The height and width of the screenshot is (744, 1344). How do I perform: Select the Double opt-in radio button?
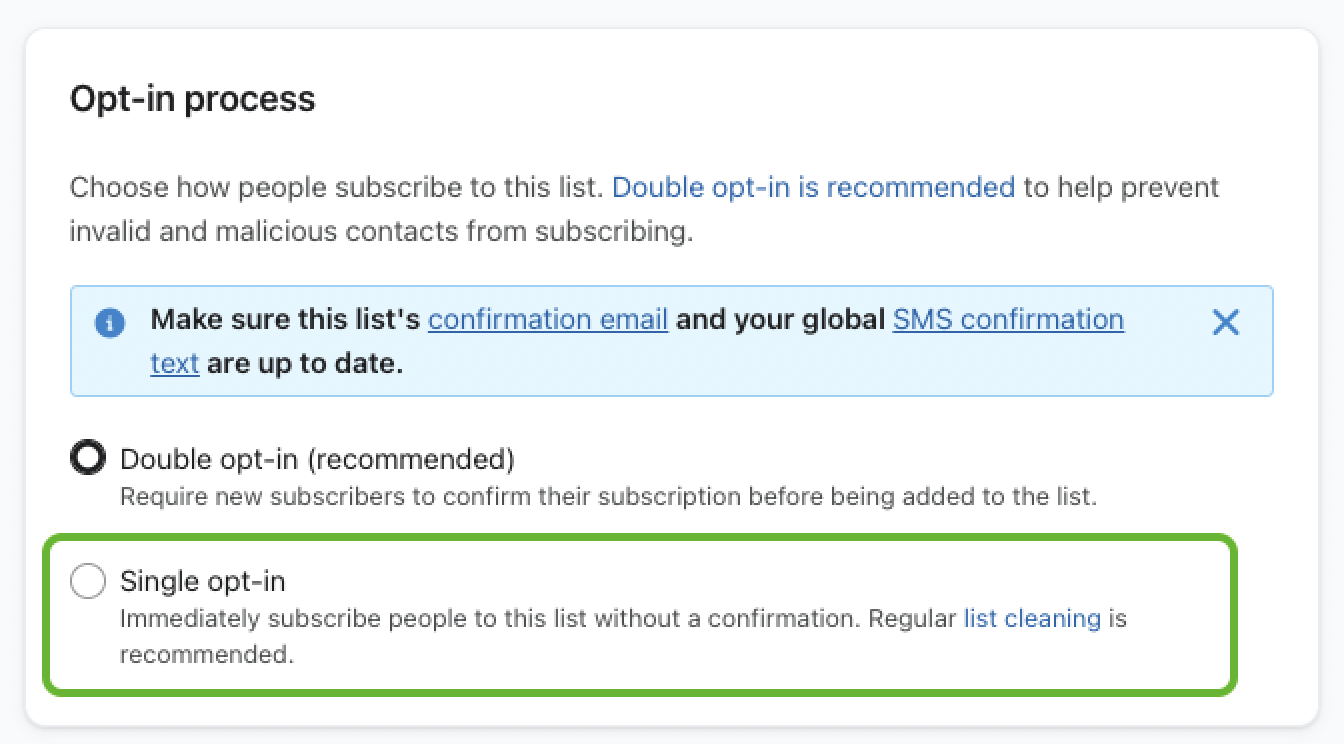point(88,459)
